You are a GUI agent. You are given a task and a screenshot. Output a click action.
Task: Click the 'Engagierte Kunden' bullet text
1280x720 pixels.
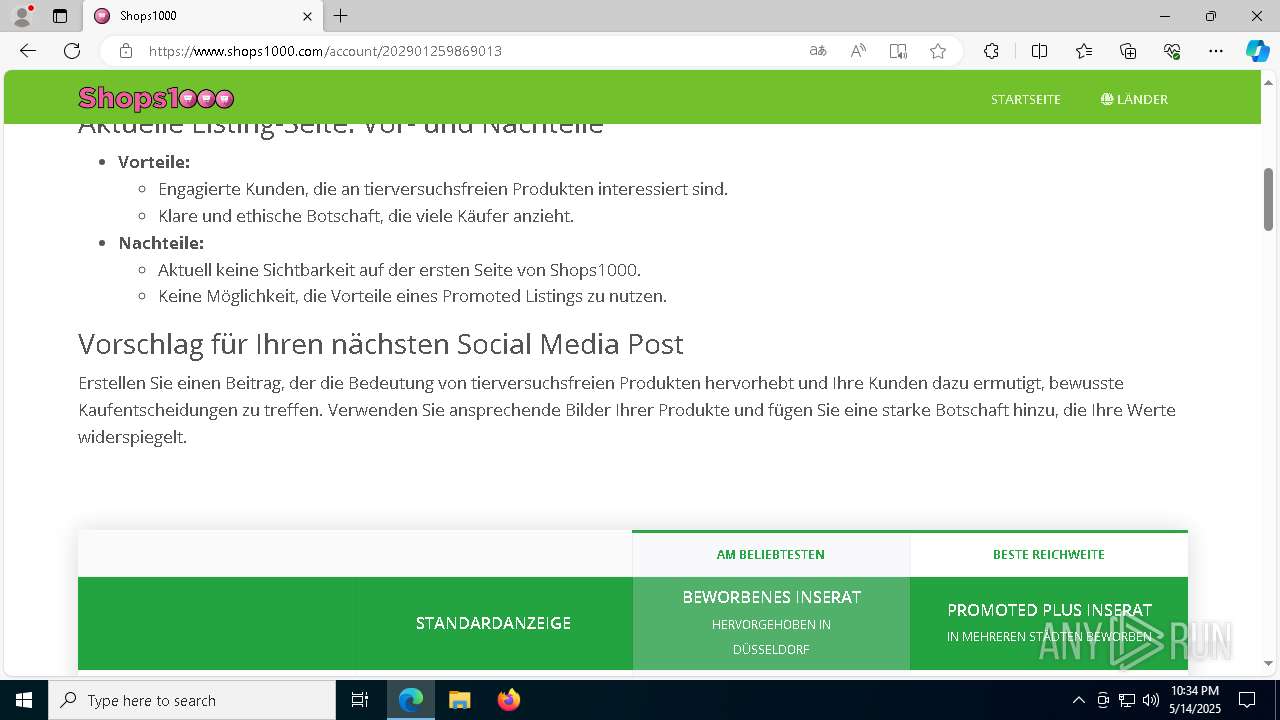pyautogui.click(x=443, y=189)
